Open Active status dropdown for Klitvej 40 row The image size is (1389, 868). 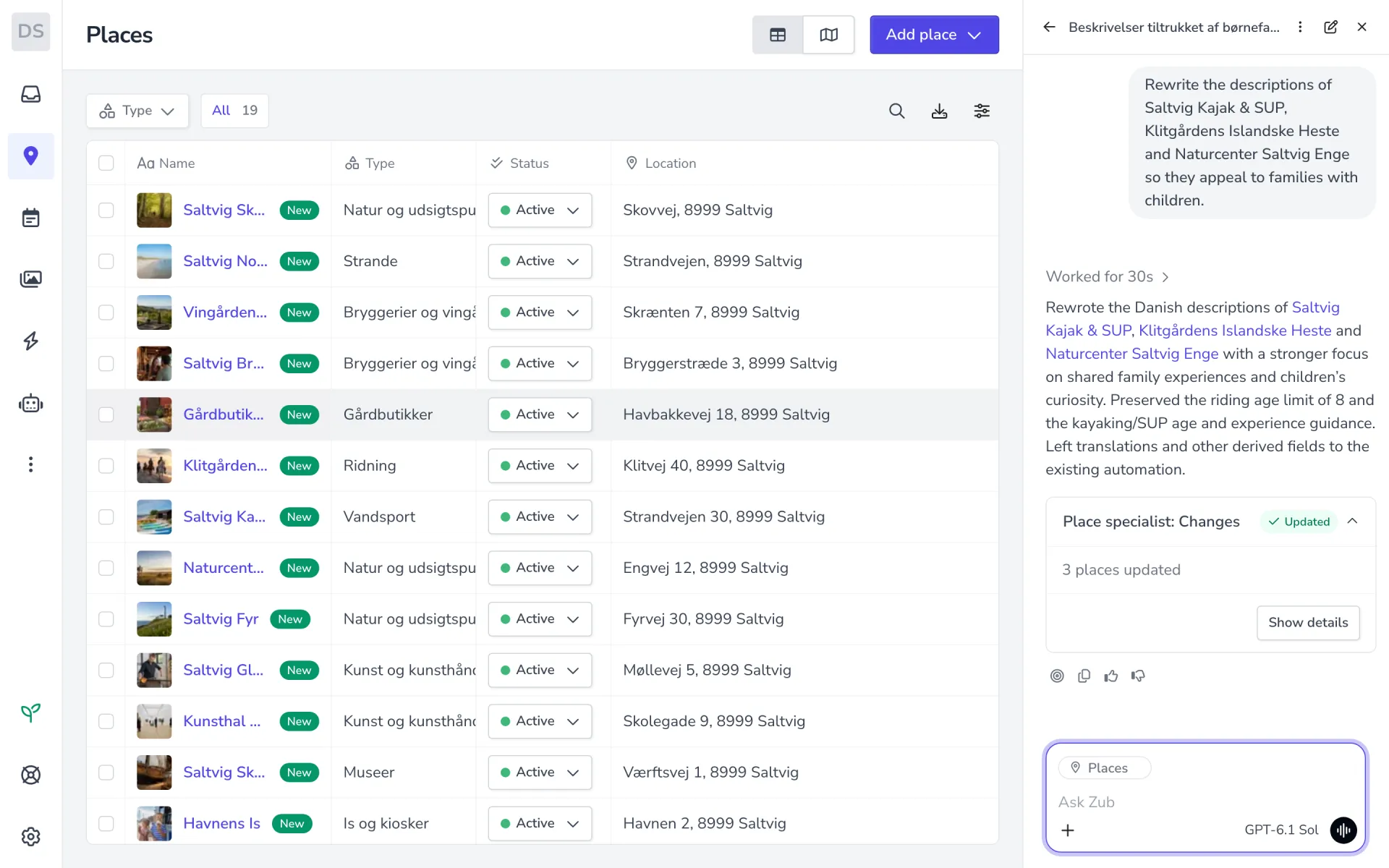540,466
